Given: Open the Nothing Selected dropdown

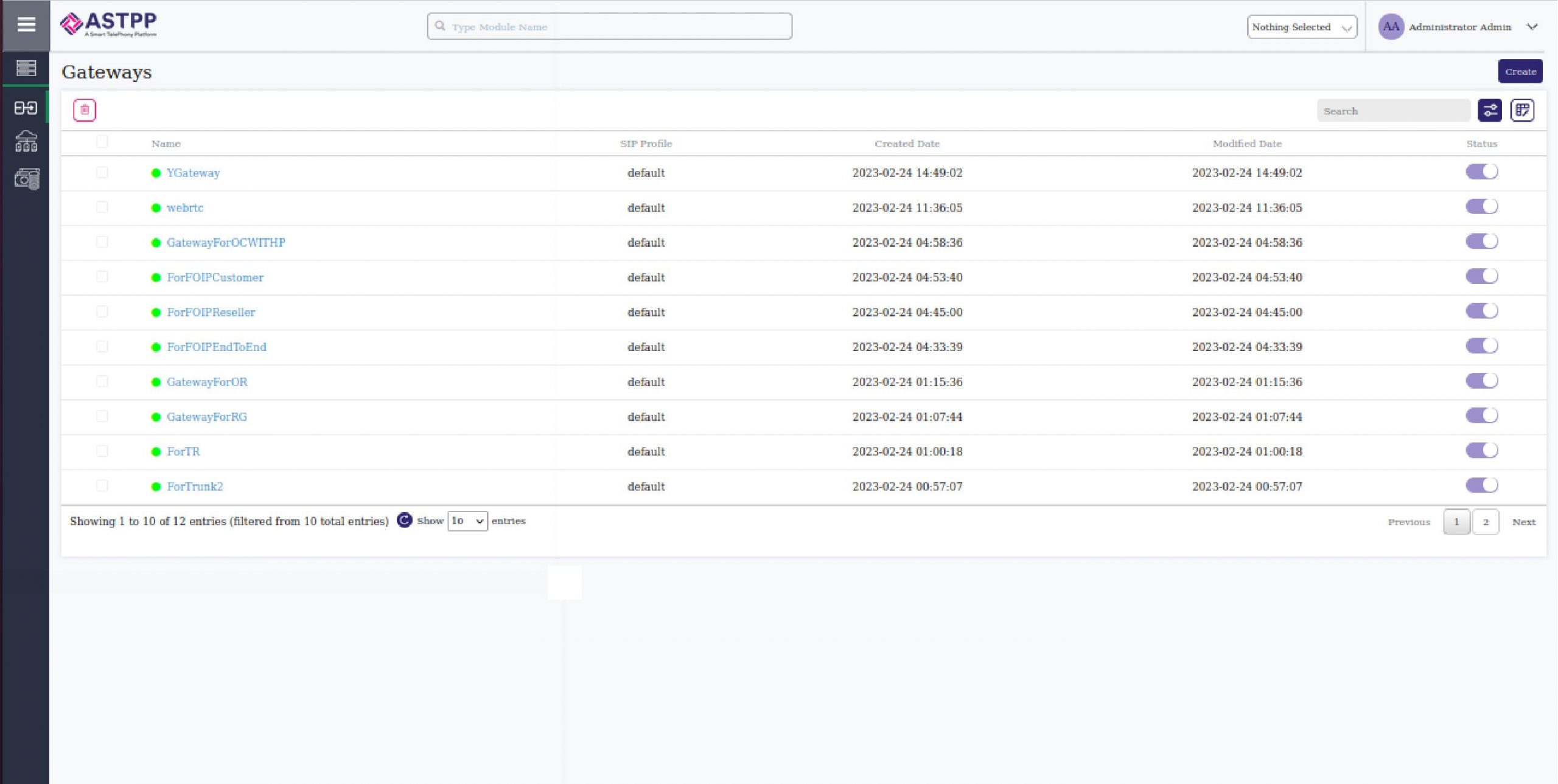Looking at the screenshot, I should [1302, 27].
